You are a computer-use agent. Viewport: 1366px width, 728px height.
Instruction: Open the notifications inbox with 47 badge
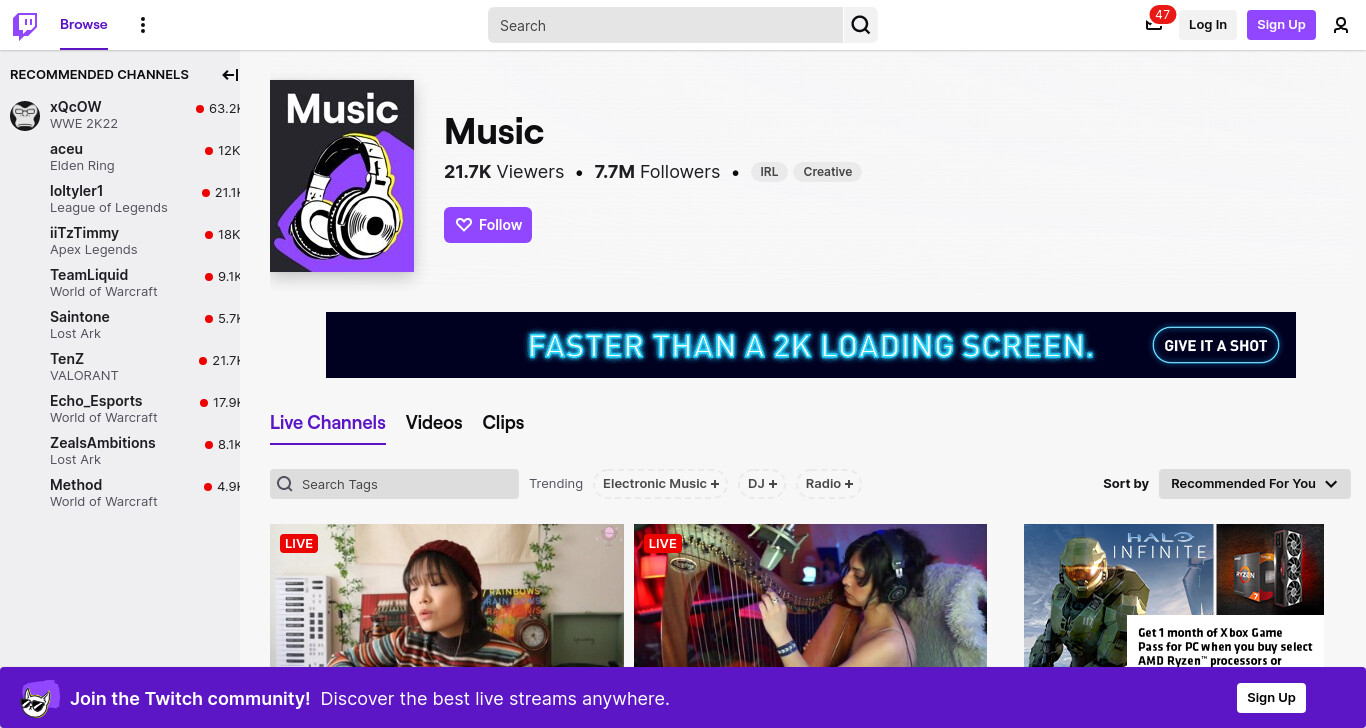pos(1154,25)
